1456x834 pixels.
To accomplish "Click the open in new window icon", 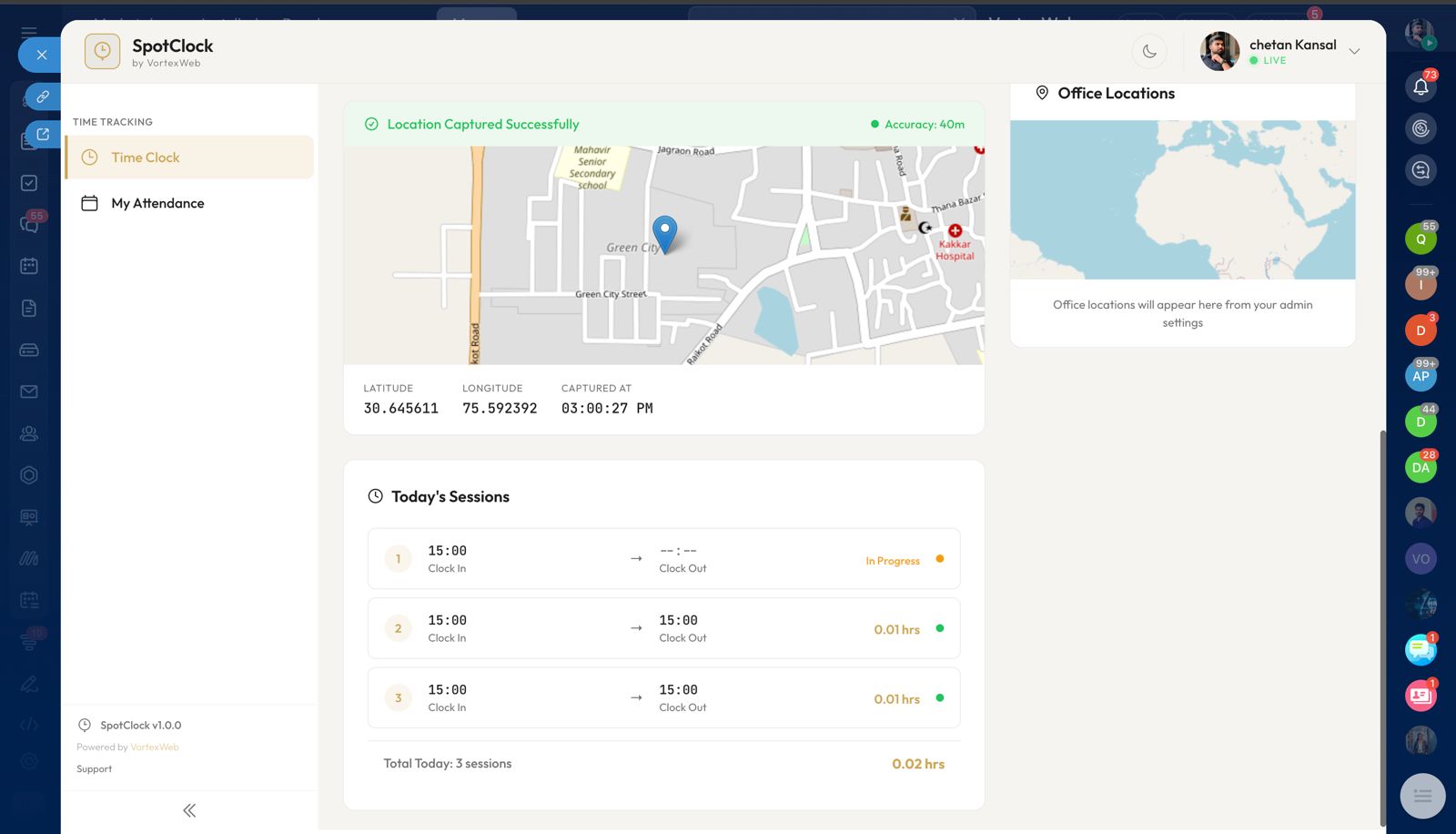I will tap(43, 135).
